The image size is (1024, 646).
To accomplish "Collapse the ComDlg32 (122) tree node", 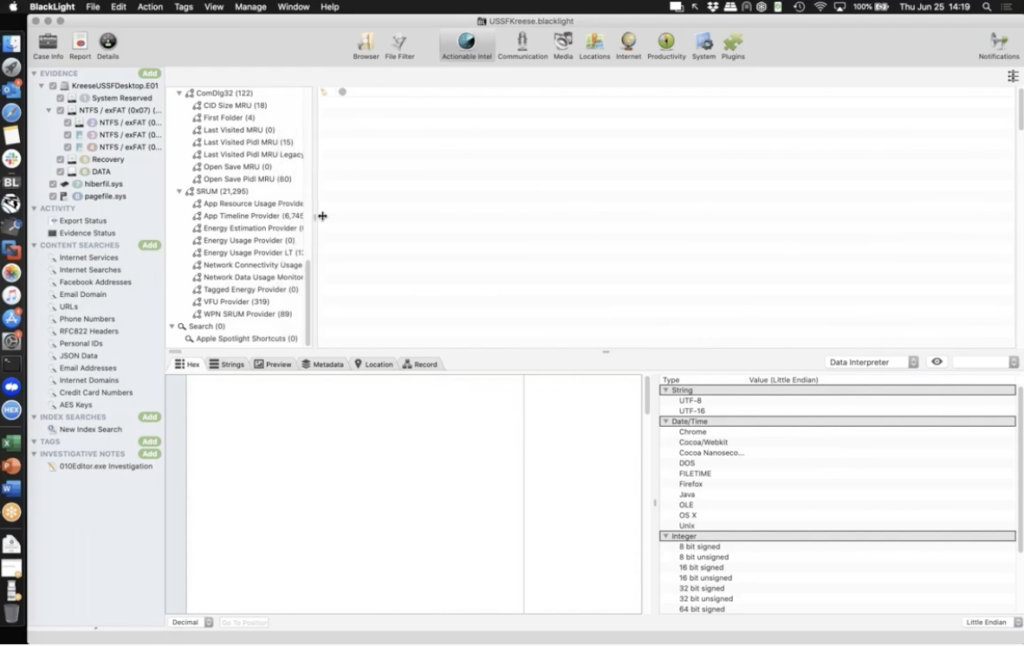I will point(179,93).
